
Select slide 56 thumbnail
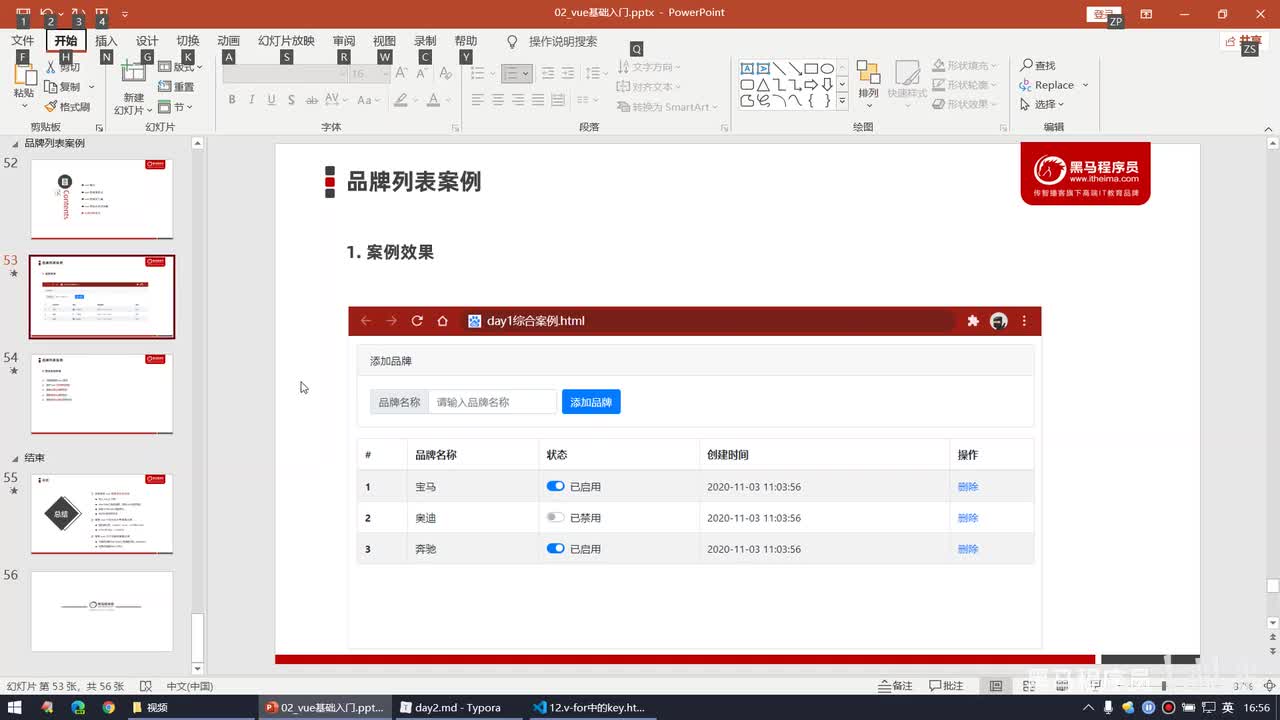102,611
